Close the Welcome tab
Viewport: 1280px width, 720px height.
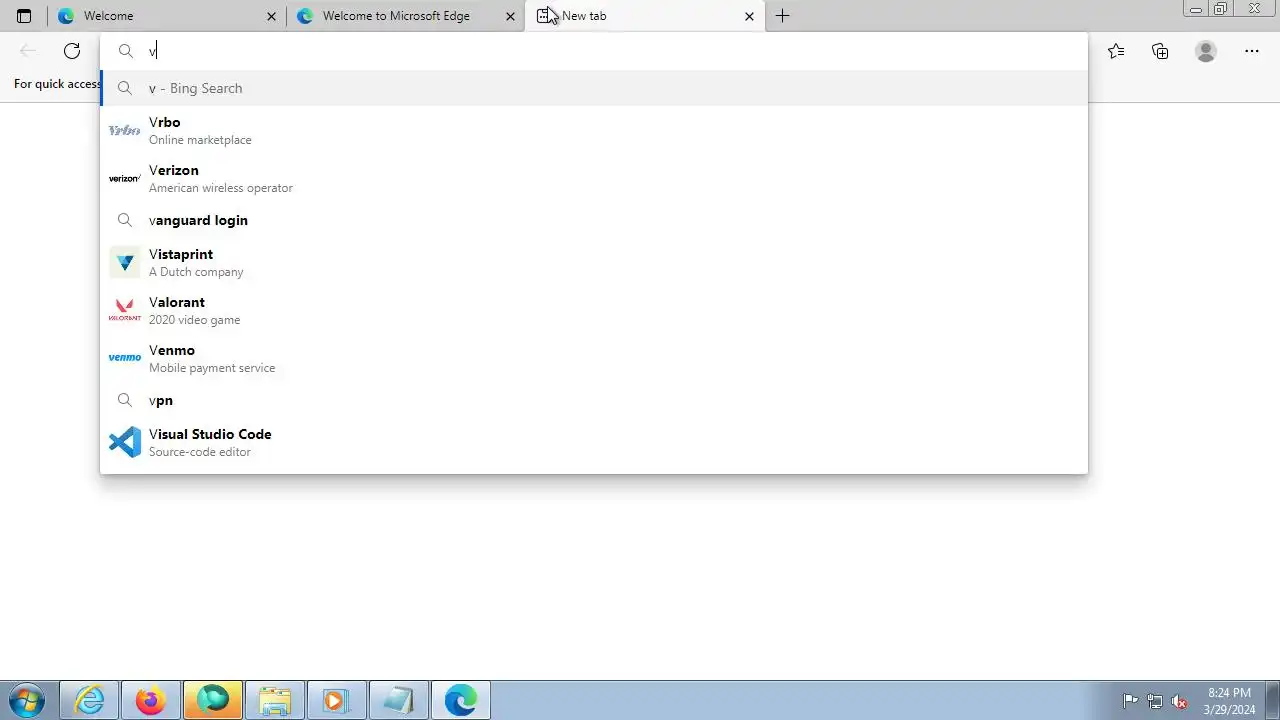pyautogui.click(x=272, y=16)
